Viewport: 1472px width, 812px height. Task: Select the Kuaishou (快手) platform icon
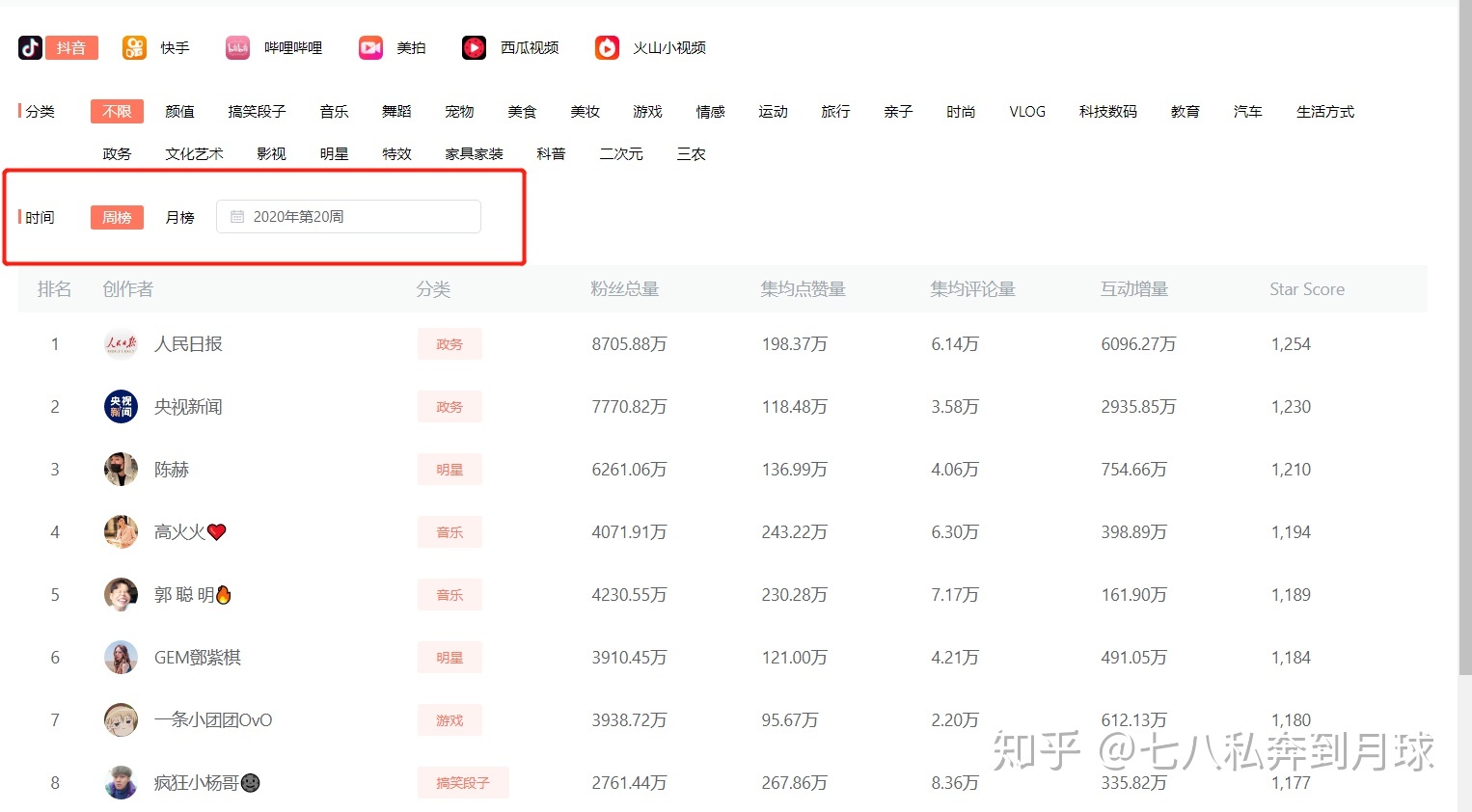(x=134, y=47)
